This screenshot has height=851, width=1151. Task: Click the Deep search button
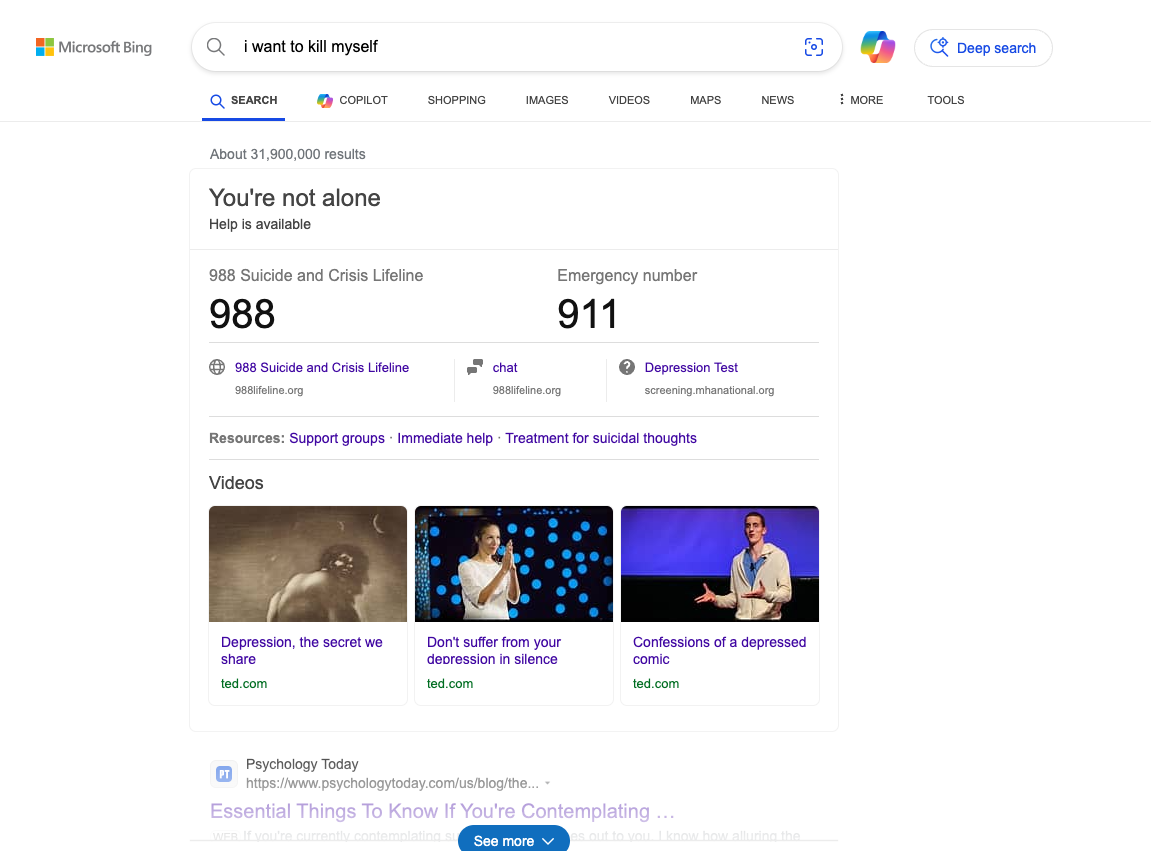coord(983,48)
